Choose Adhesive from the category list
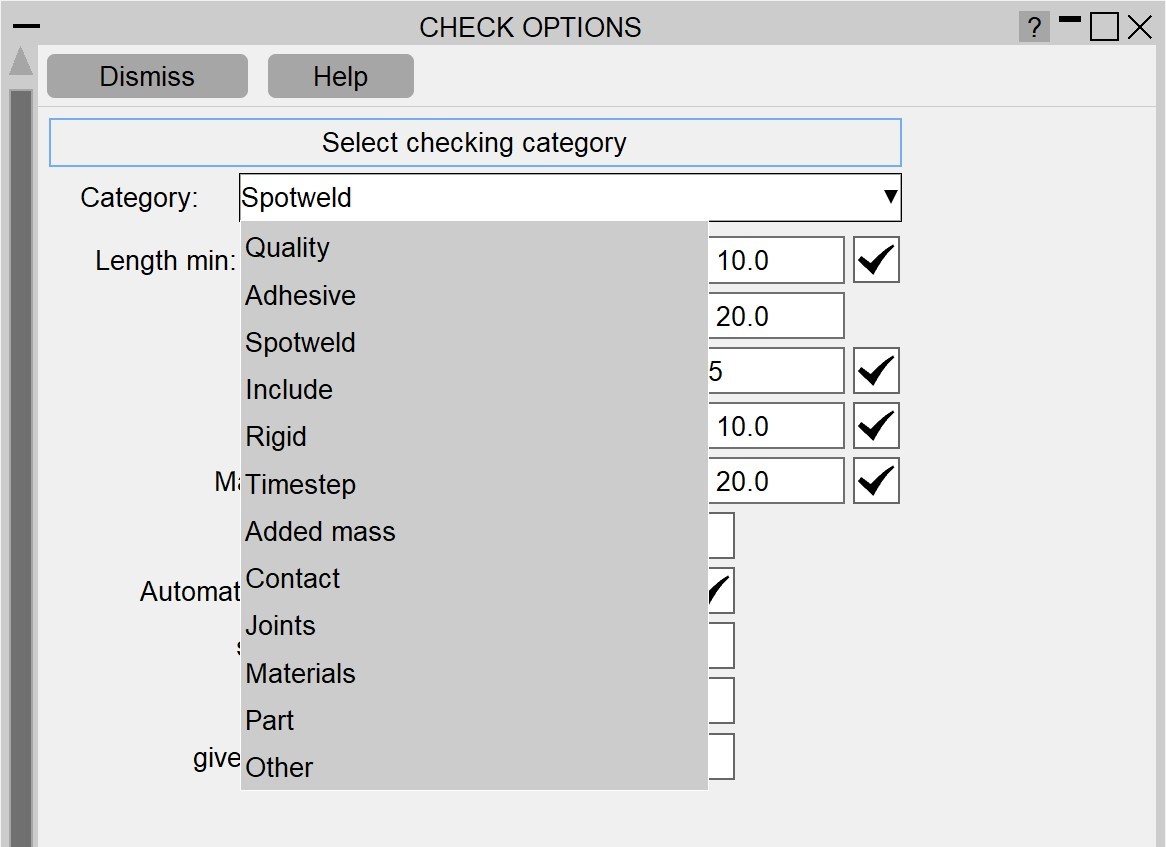This screenshot has height=847, width=1166. 474,295
